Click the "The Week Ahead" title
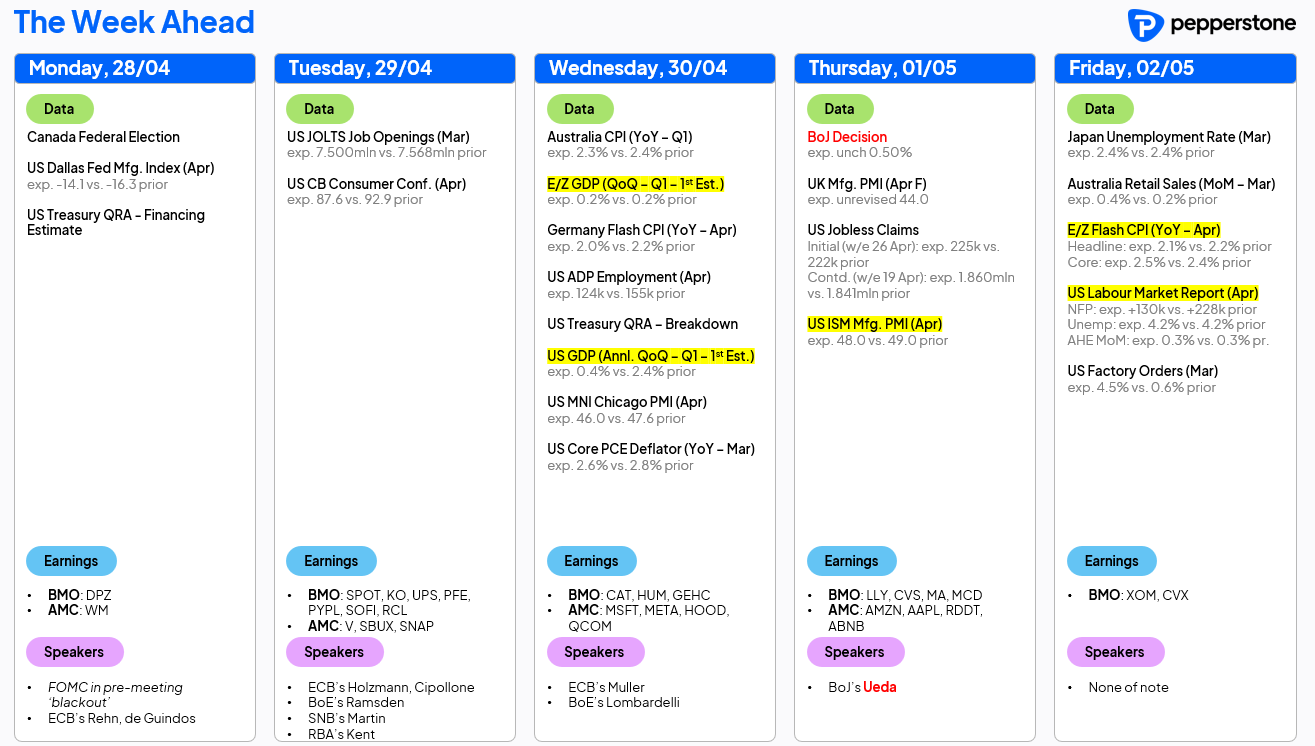The width and height of the screenshot is (1315, 746). tap(134, 22)
